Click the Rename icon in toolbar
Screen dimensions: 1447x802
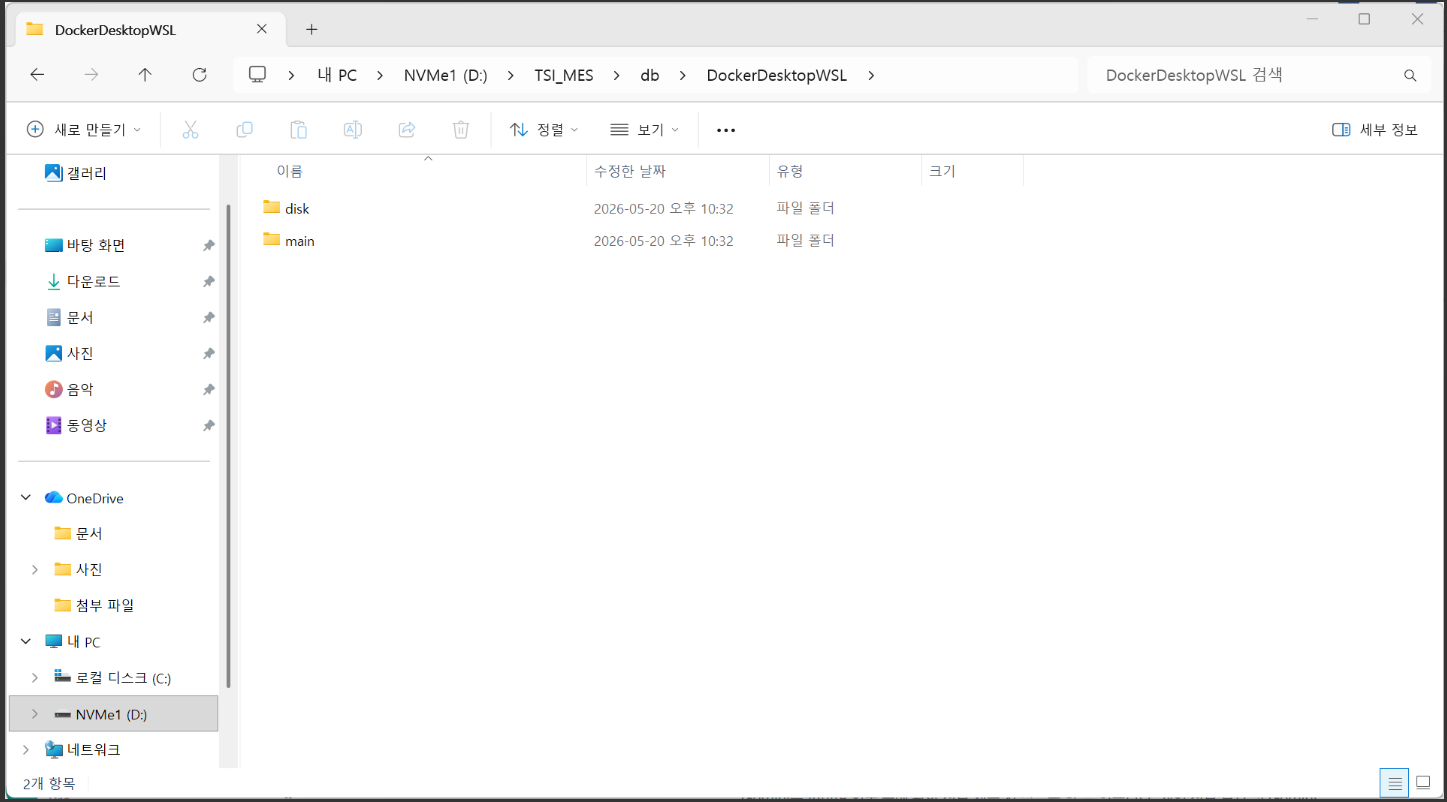[352, 130]
